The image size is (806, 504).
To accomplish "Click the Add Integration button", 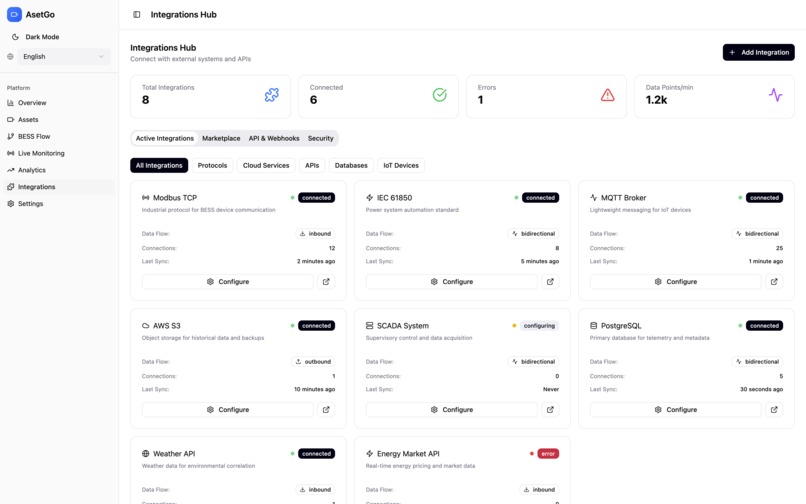I will tap(758, 52).
